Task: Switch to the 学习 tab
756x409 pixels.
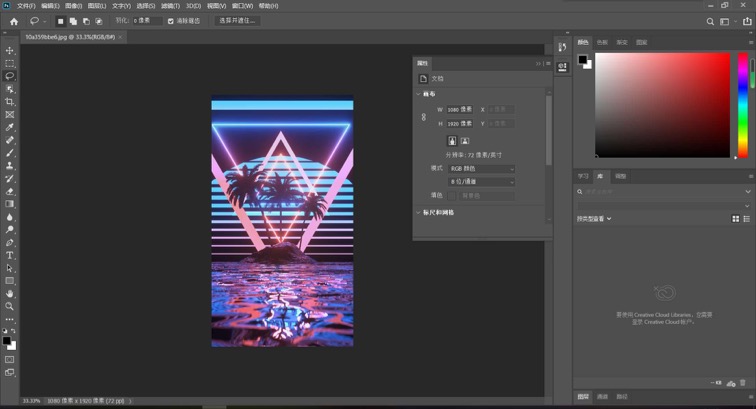Action: coord(583,176)
